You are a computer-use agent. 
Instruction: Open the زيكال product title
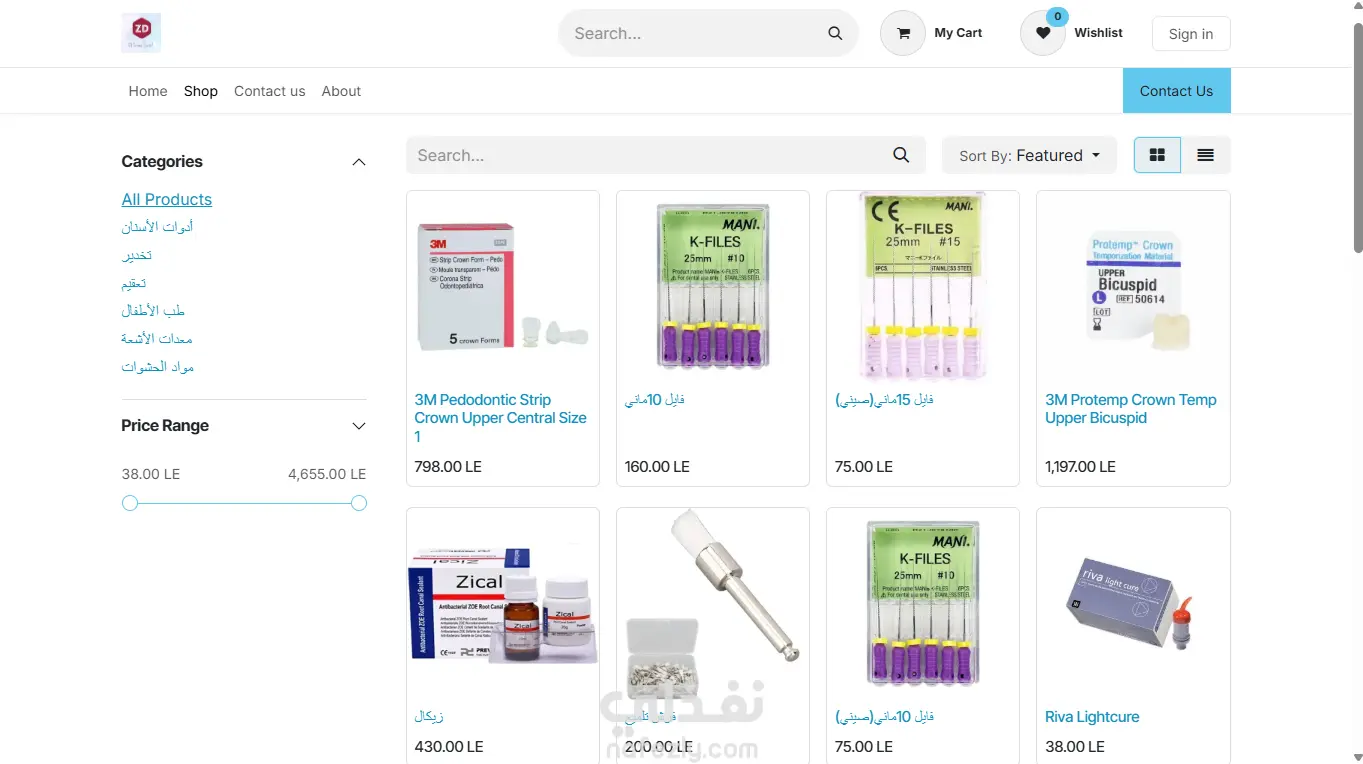[x=429, y=717]
